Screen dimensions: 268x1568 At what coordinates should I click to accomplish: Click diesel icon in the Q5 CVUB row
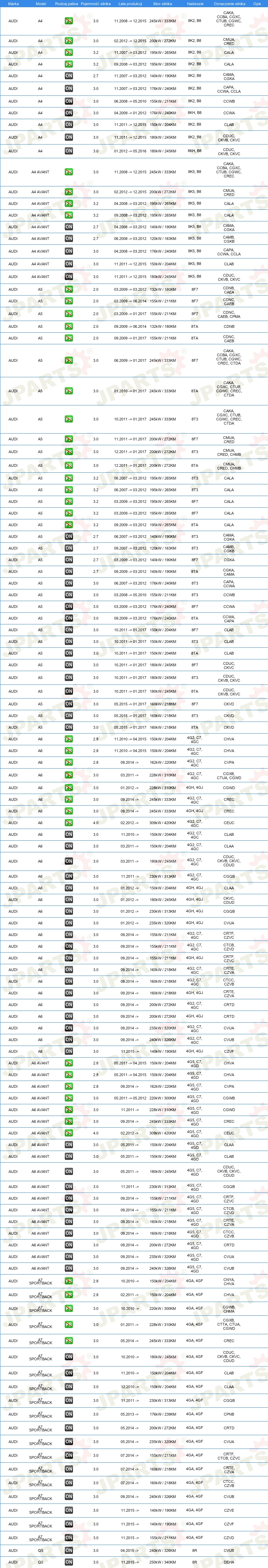click(x=69, y=1550)
